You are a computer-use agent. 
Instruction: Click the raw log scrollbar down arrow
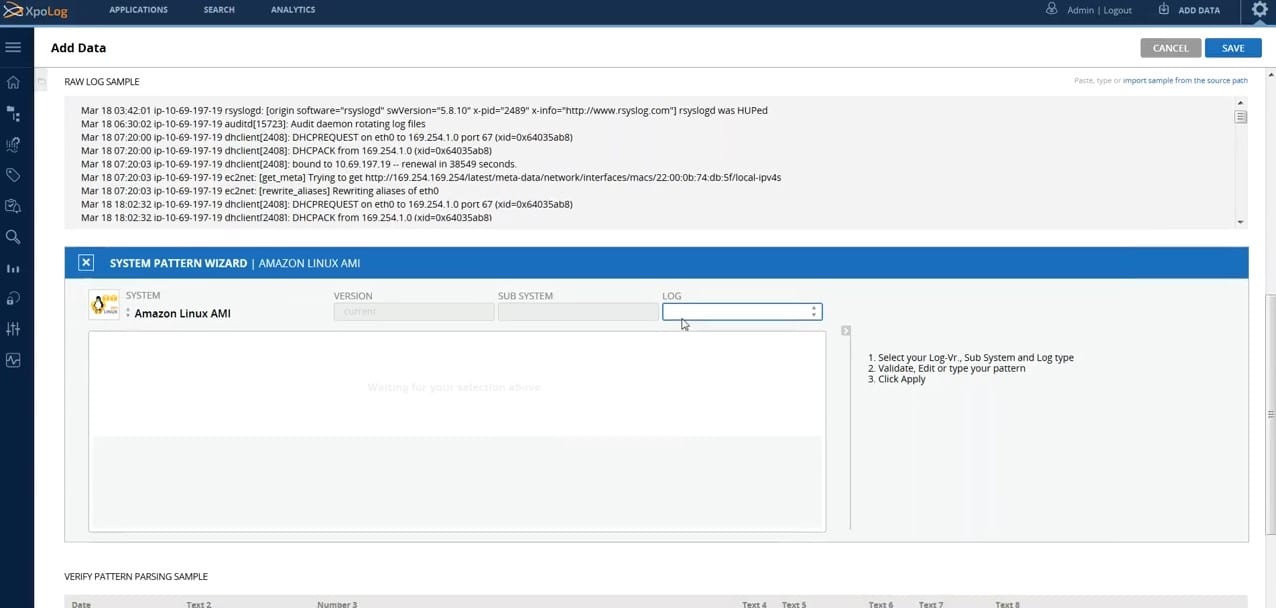(x=1241, y=222)
